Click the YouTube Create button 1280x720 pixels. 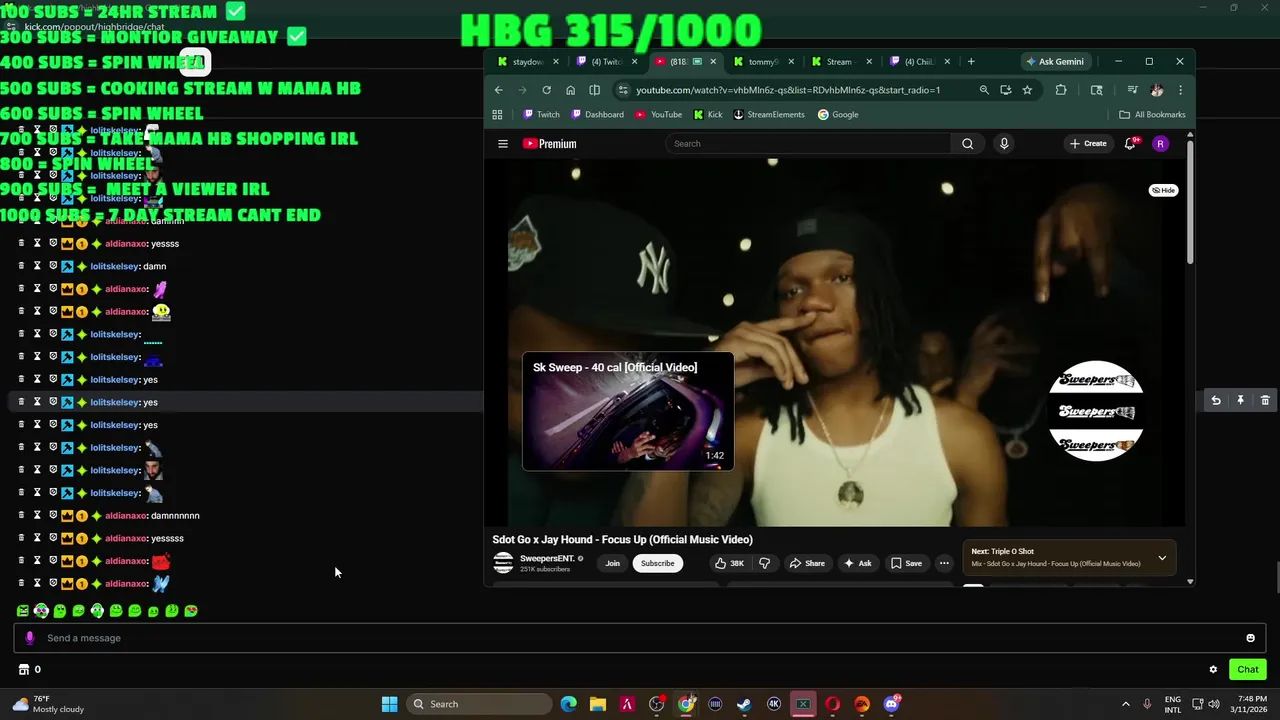(x=1088, y=144)
